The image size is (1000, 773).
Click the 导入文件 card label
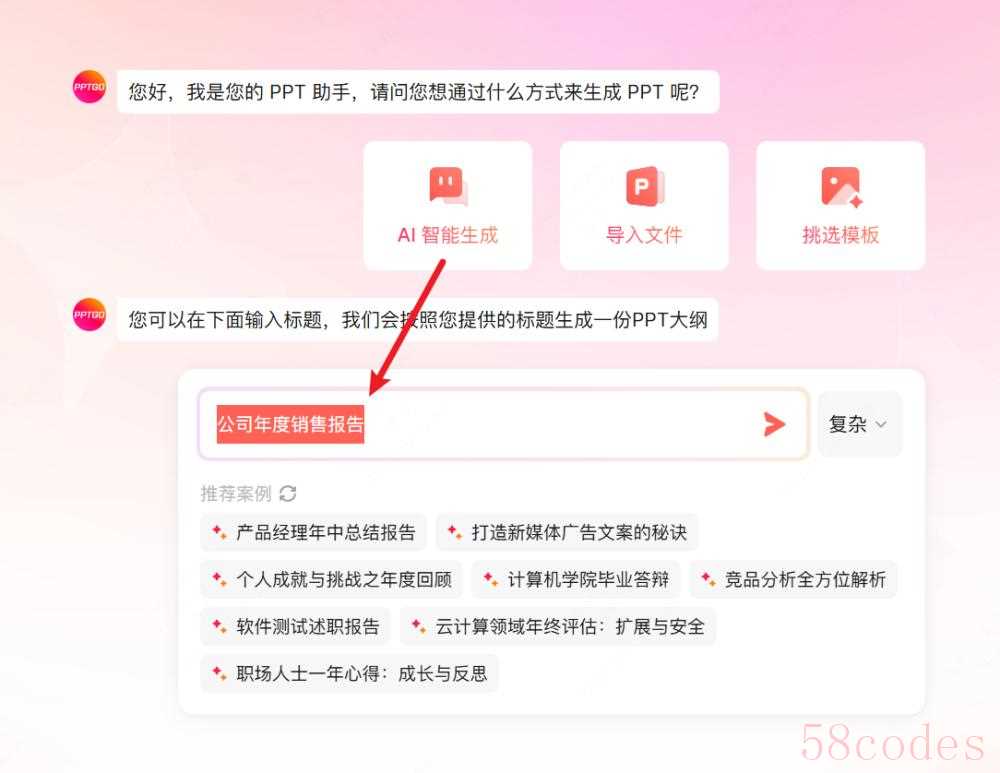pos(644,235)
